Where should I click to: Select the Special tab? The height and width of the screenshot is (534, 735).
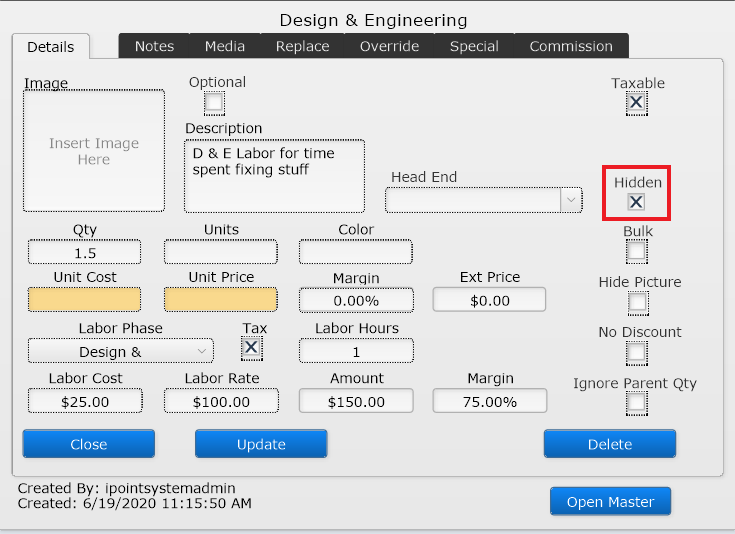click(474, 46)
